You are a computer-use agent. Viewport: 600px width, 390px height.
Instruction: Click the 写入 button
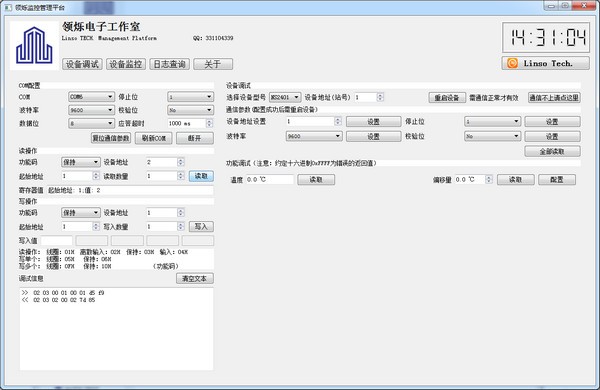click(201, 227)
